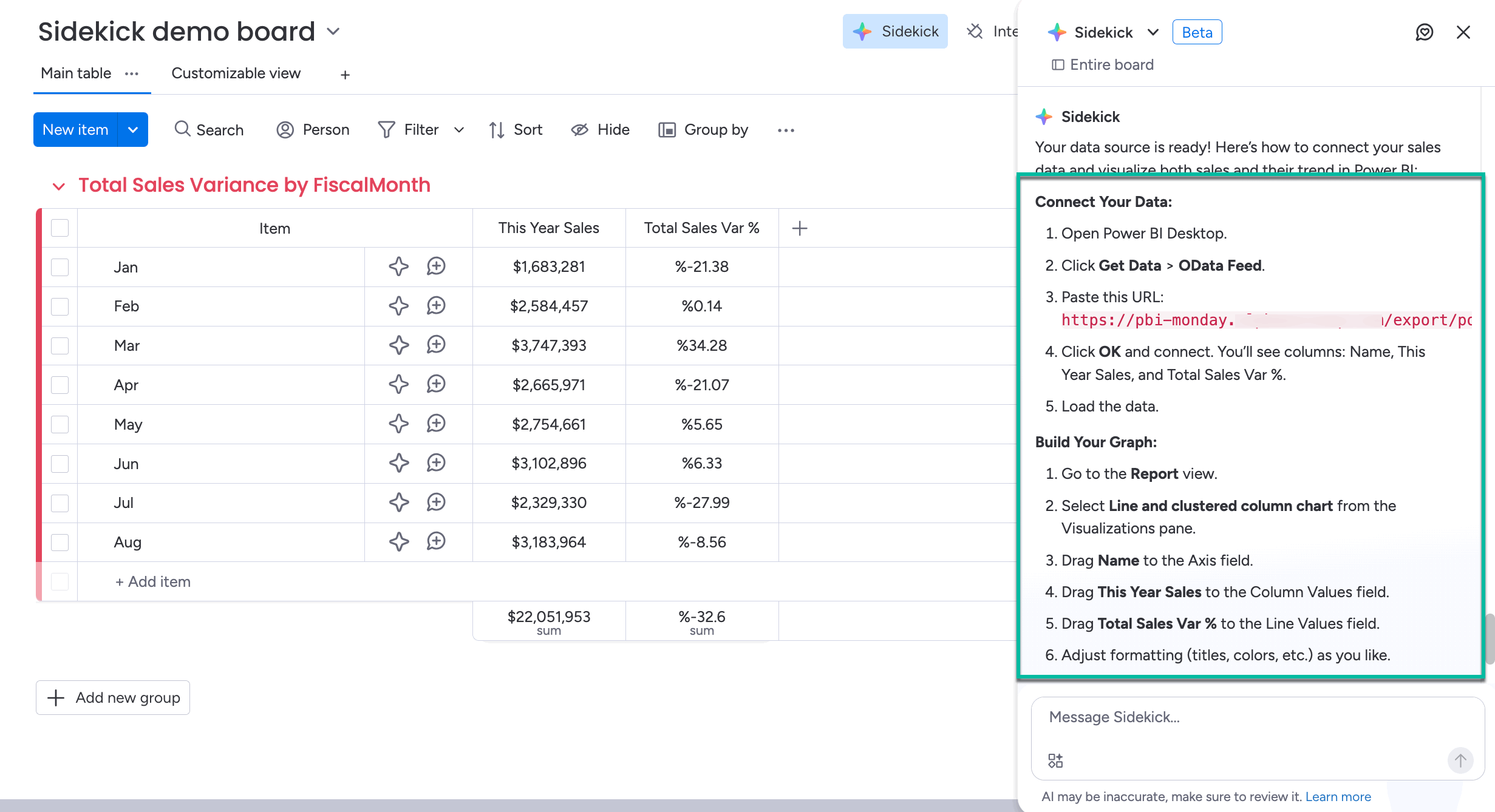
Task: Open the Hide columns eye tool
Action: tap(600, 129)
